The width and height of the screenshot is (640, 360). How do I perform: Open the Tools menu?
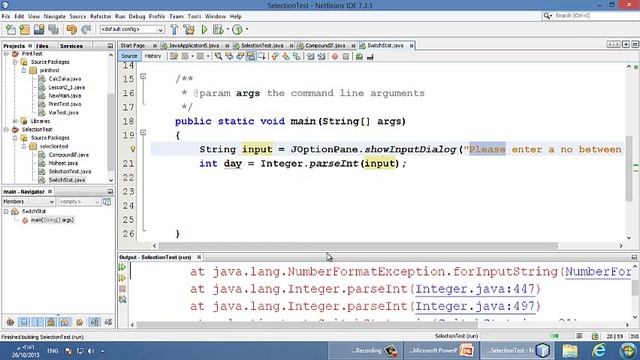pos(194,16)
